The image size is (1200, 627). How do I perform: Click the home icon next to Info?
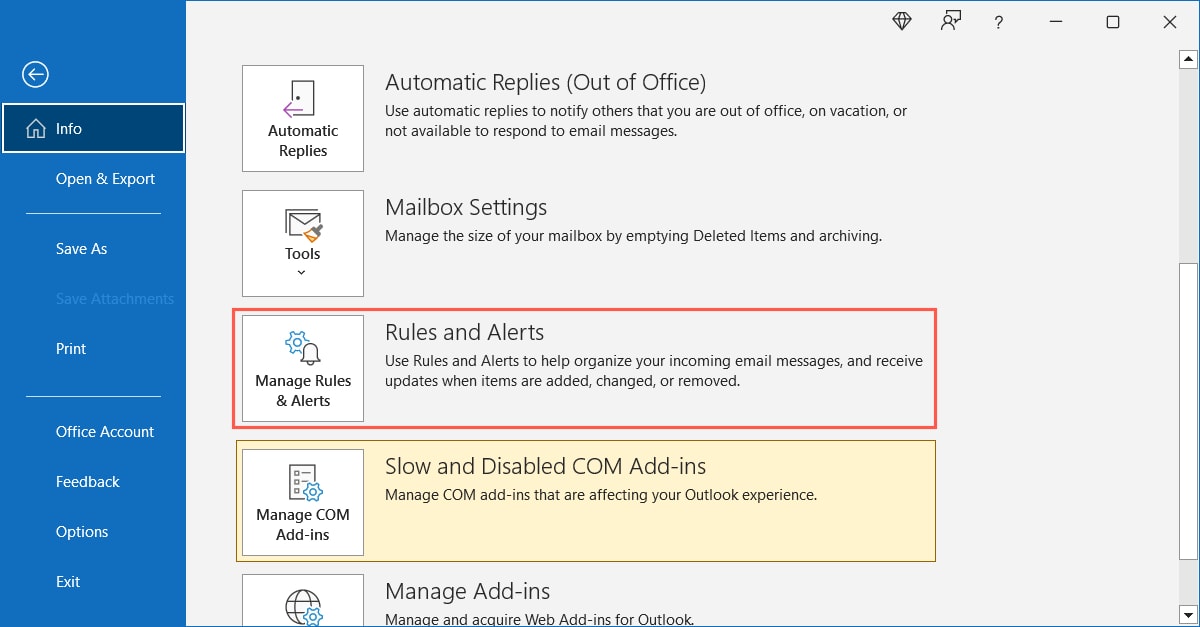pos(38,128)
